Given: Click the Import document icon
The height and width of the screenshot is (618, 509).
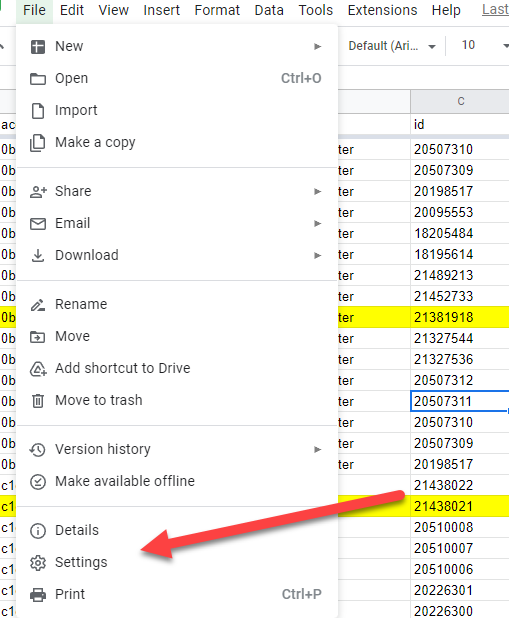Looking at the screenshot, I should pos(38,111).
